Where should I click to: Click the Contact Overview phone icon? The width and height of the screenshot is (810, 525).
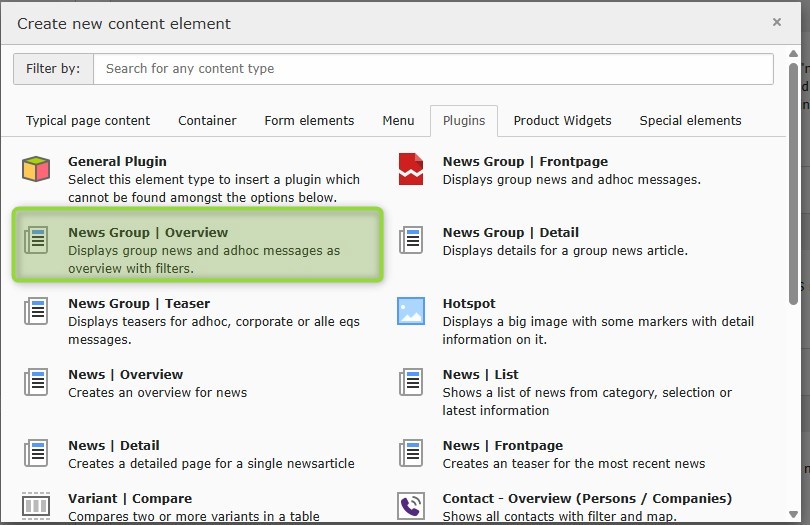tap(411, 505)
